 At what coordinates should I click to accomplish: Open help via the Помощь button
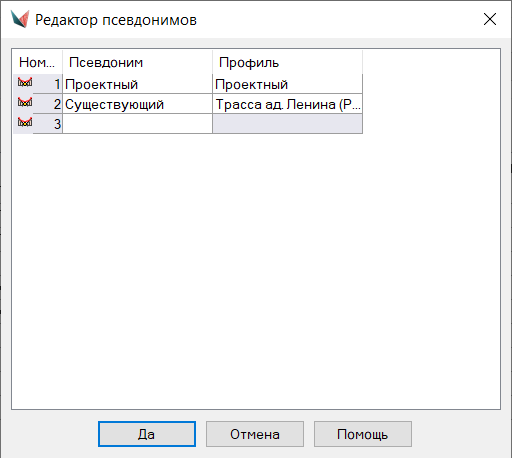(x=363, y=434)
